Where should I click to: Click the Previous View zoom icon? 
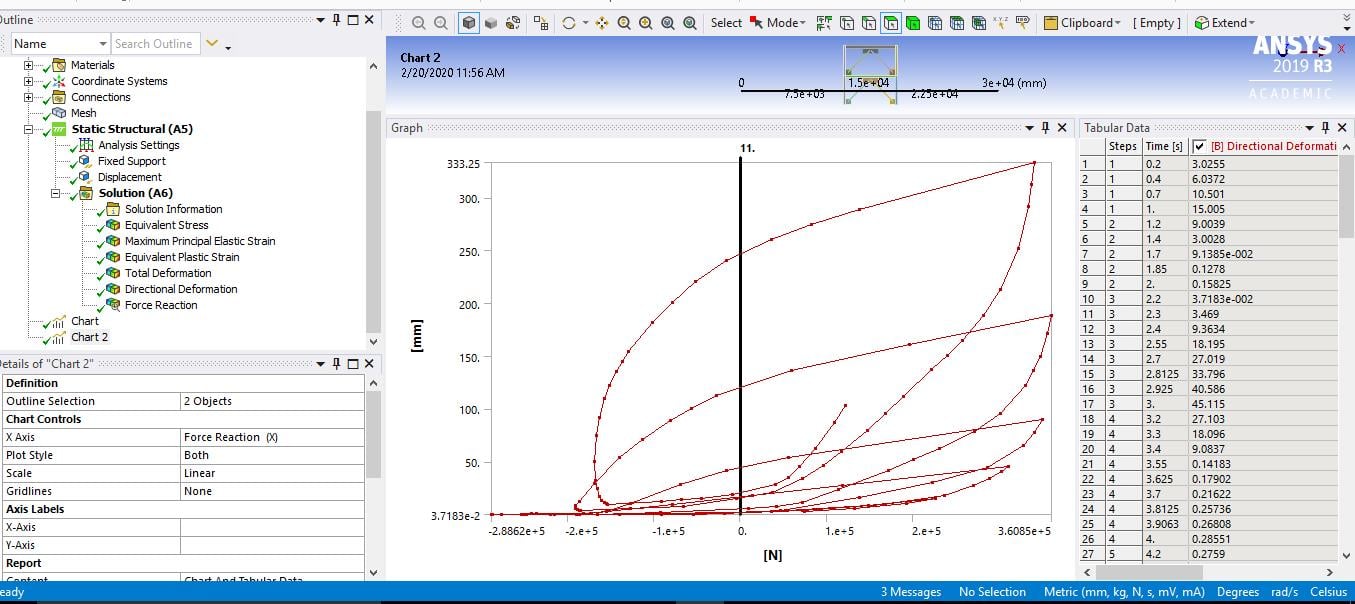tap(418, 22)
